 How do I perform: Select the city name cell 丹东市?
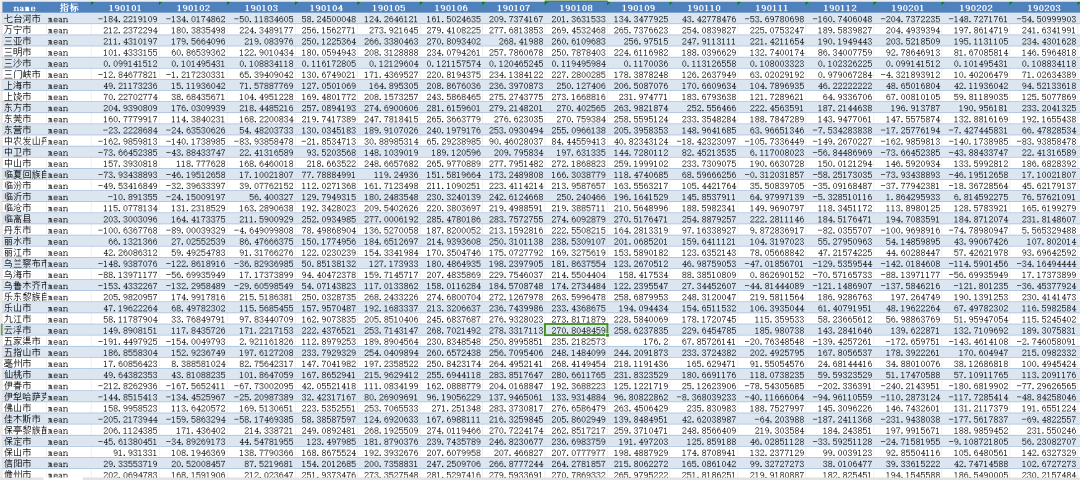24,228
